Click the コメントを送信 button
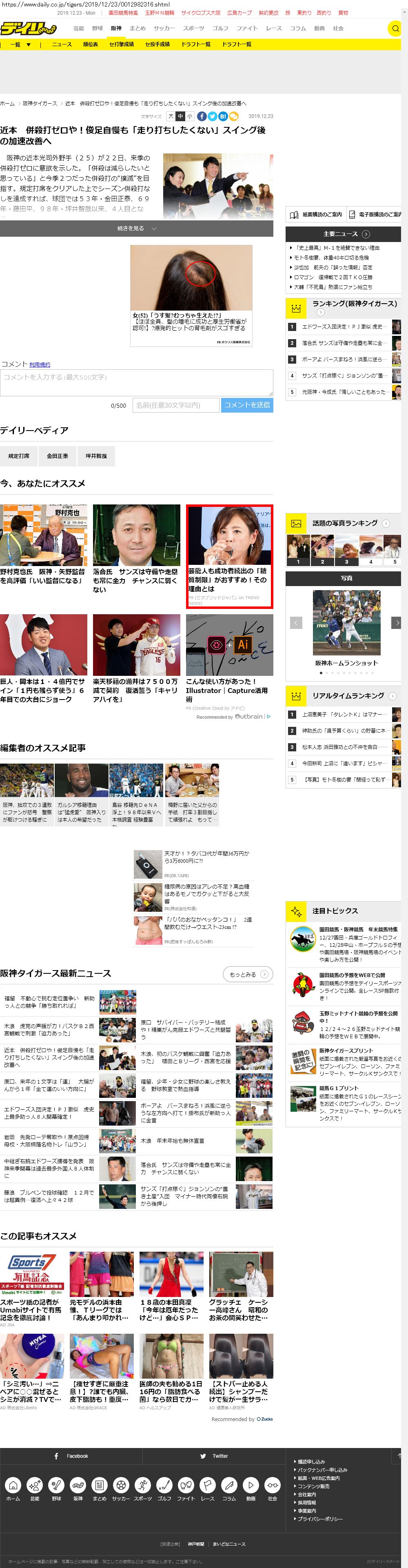The height and width of the screenshot is (1568, 408). [x=246, y=405]
